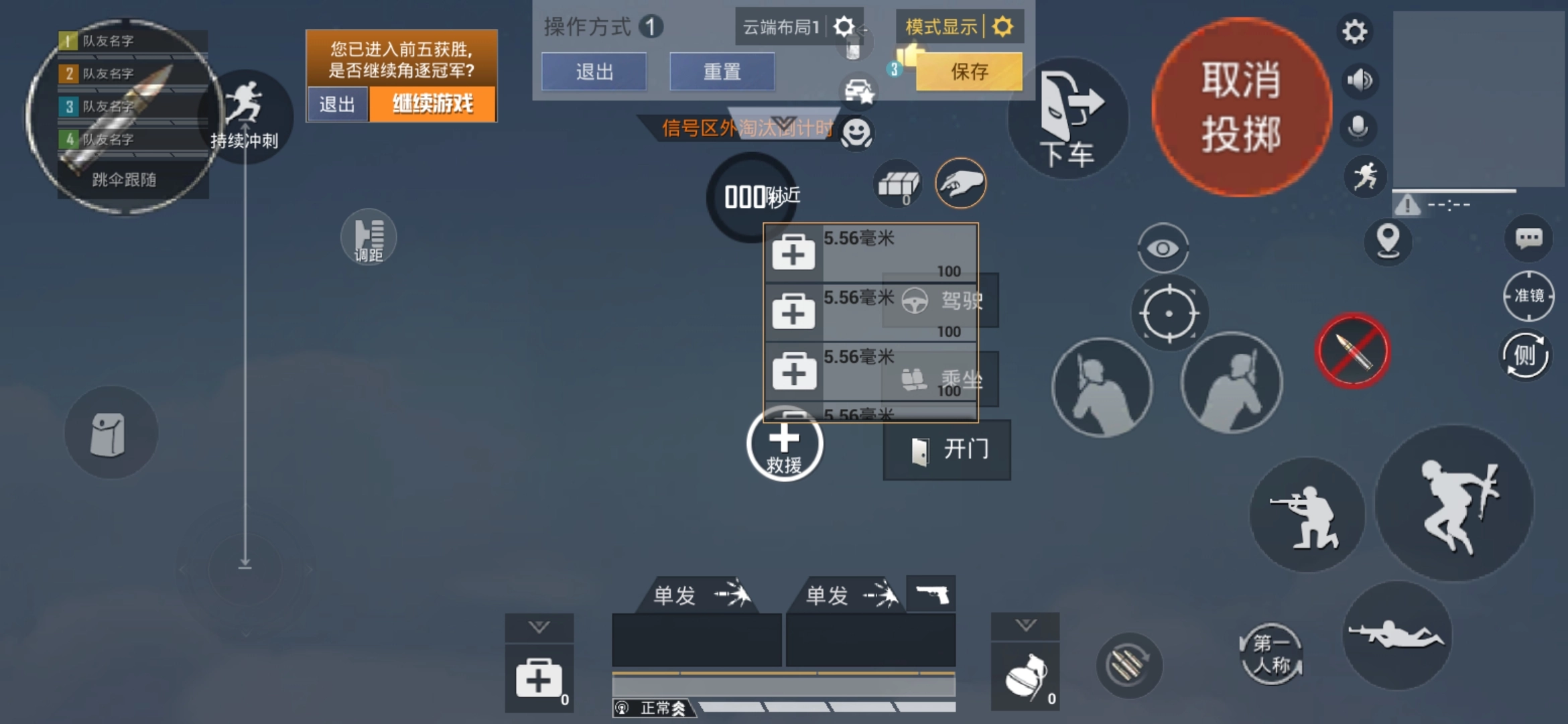
Task: Select the crouch stance icon
Action: coord(1307,516)
